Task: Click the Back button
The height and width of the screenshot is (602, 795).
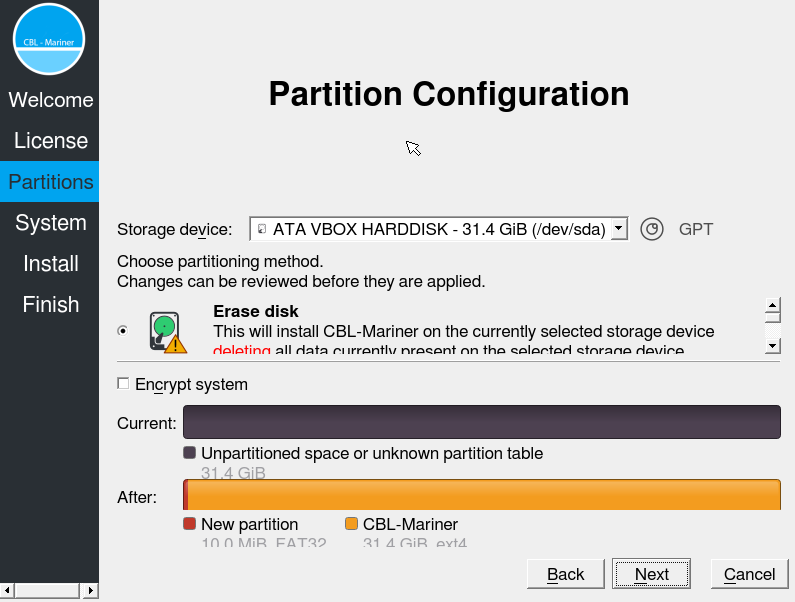Action: tap(566, 574)
